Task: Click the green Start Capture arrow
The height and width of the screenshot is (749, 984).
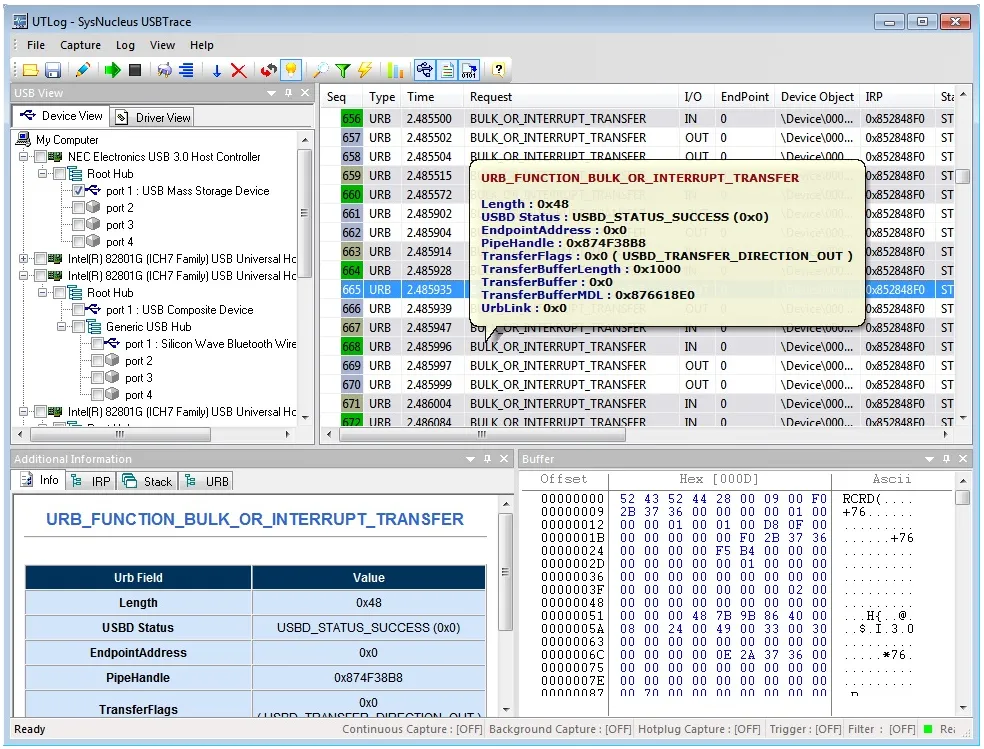Action: pyautogui.click(x=112, y=70)
